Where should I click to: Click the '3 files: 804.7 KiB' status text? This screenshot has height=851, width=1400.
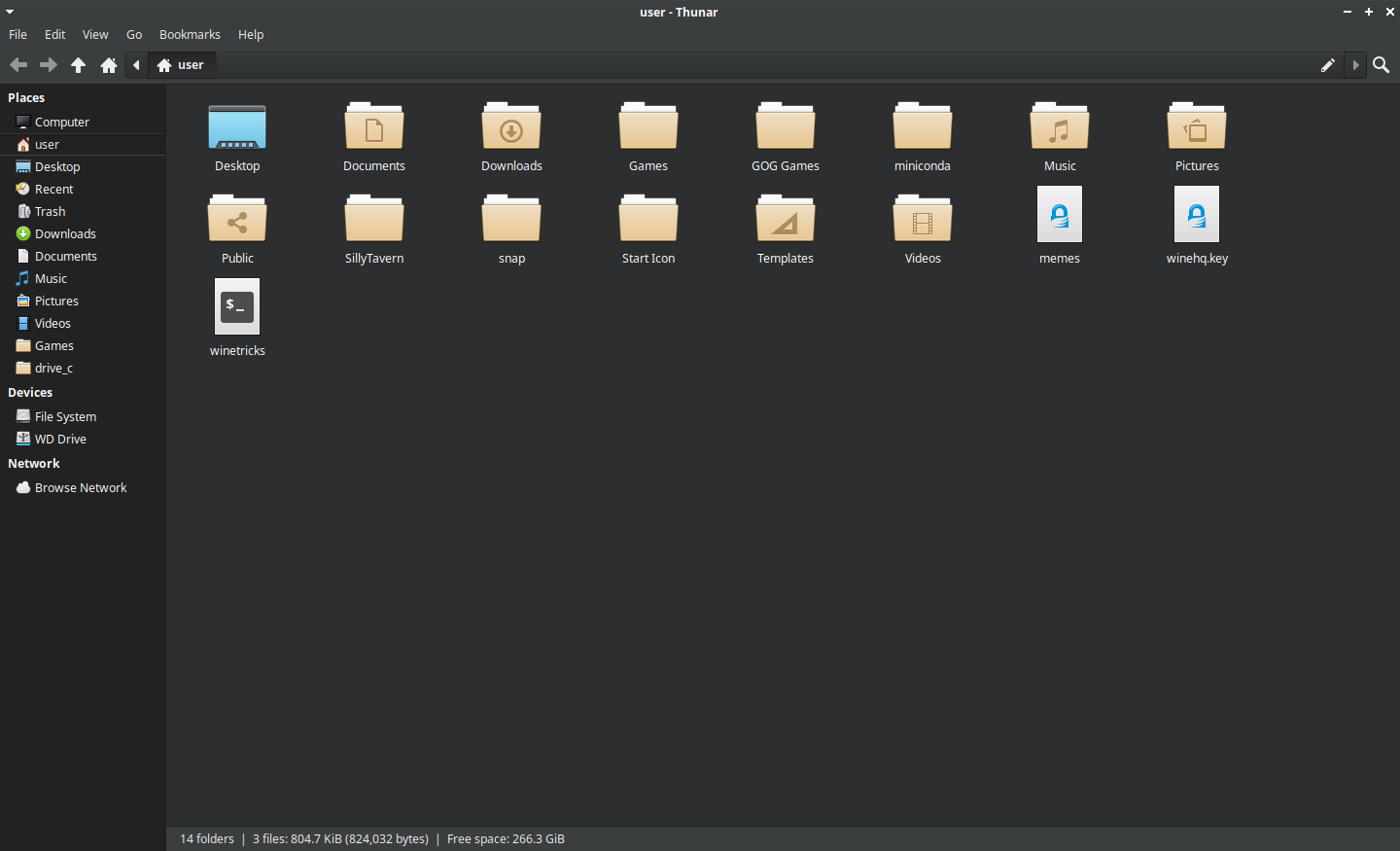tap(340, 839)
